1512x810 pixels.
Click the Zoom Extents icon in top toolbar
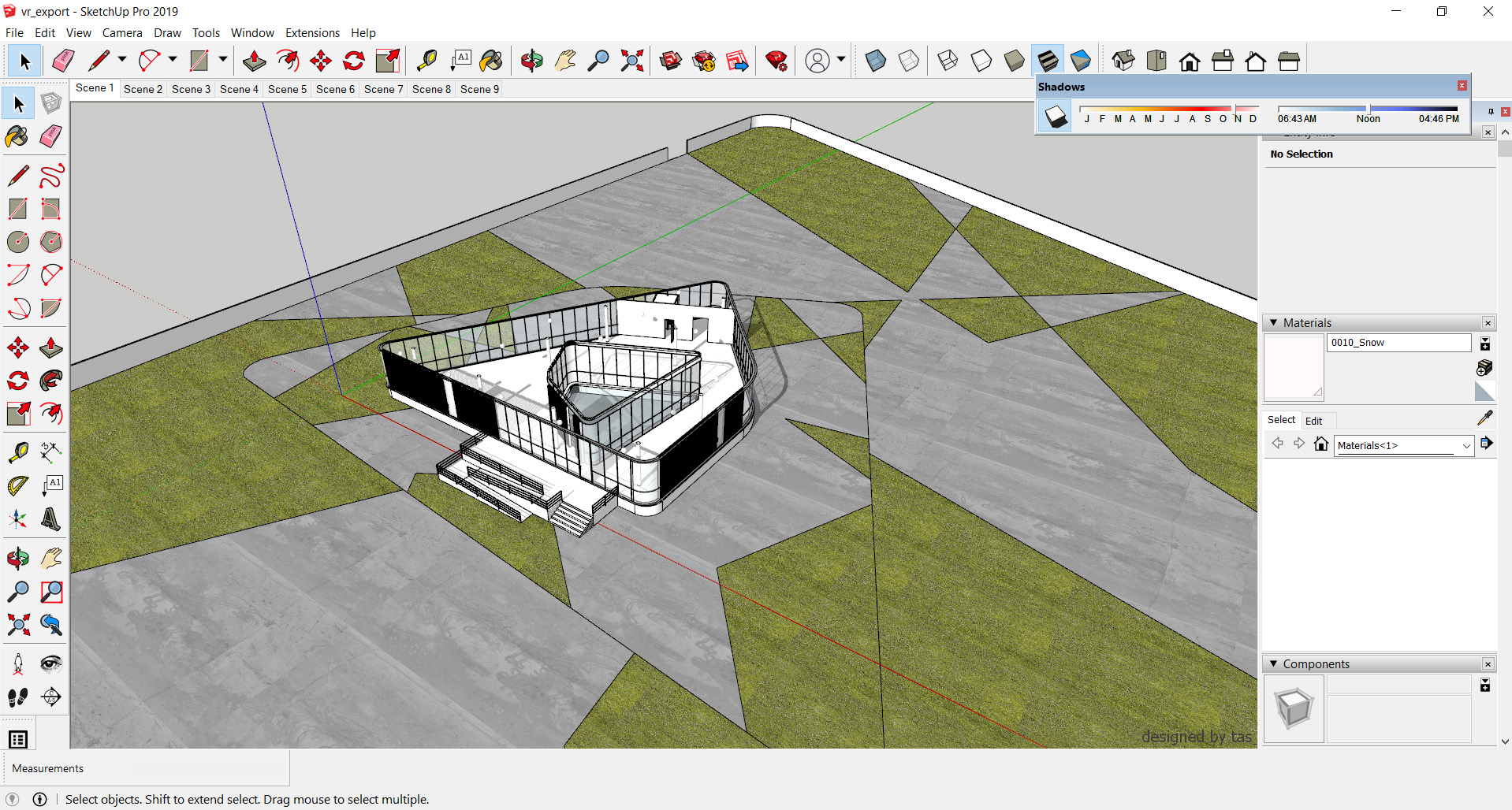click(x=631, y=61)
